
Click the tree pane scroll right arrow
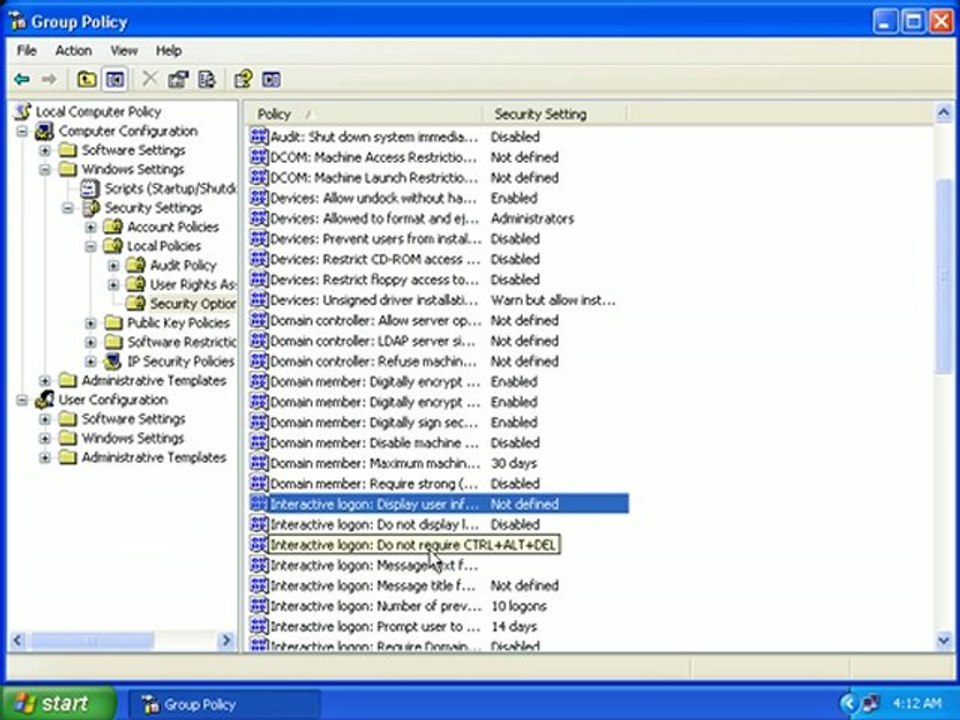(x=226, y=640)
